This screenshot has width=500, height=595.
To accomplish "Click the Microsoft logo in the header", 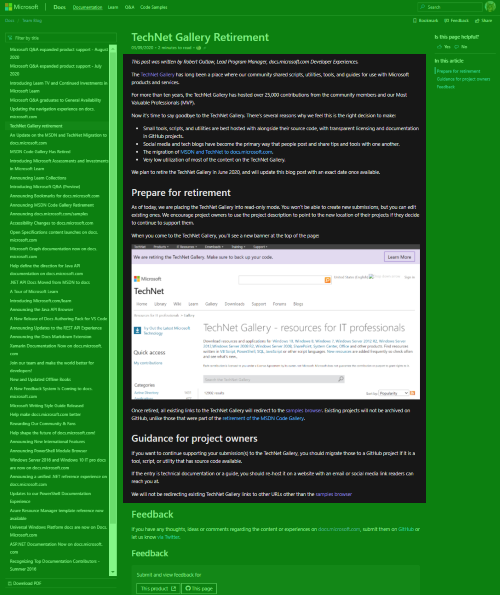I will coord(21,7).
